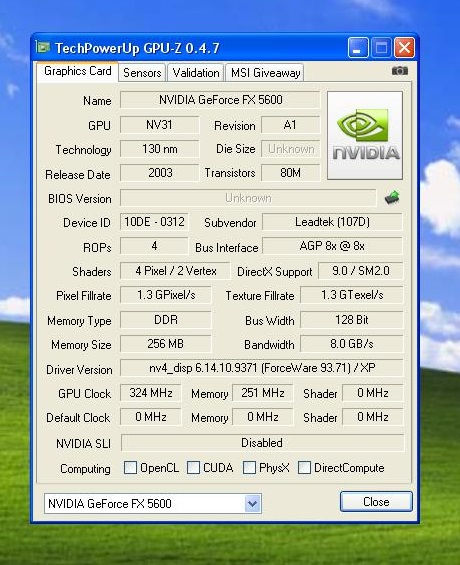Click the BIOS Version Unknown field

(248, 198)
